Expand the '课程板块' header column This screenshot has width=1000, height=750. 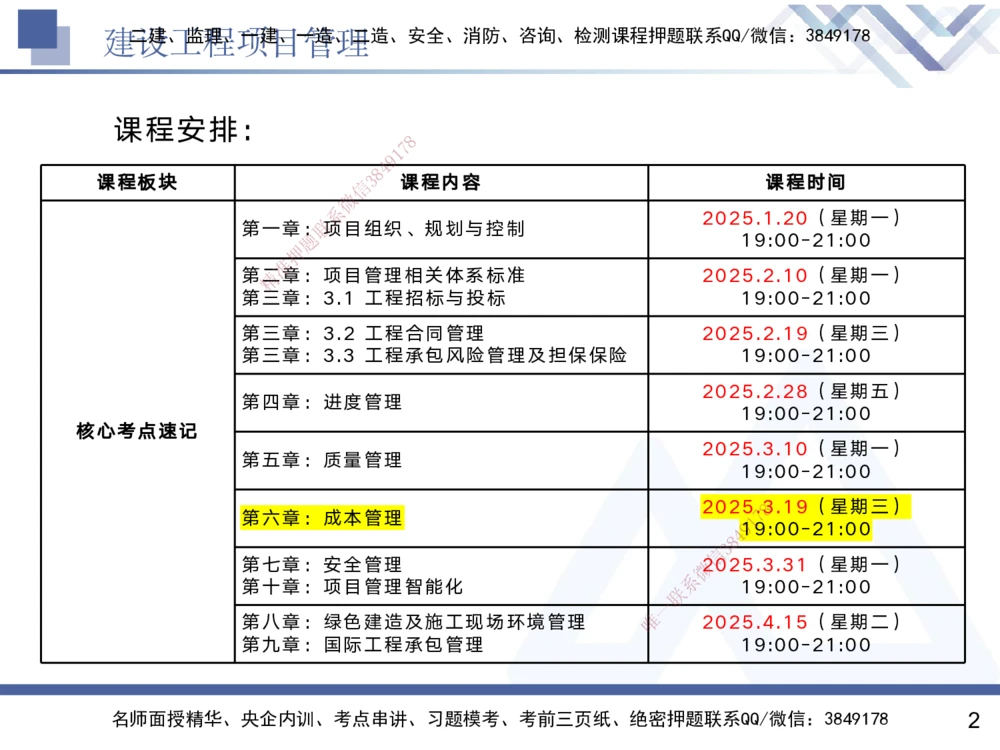click(136, 181)
